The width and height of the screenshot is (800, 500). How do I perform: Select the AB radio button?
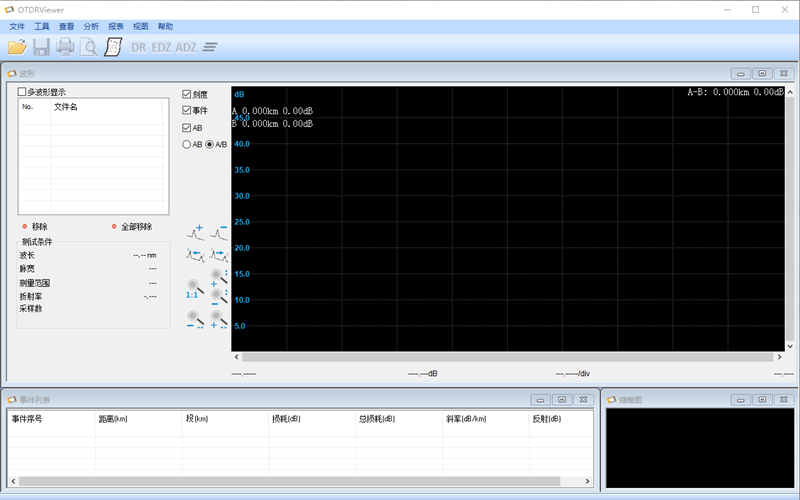point(187,144)
